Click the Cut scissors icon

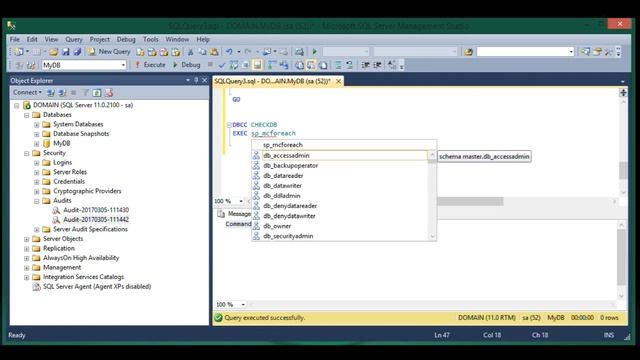point(190,52)
